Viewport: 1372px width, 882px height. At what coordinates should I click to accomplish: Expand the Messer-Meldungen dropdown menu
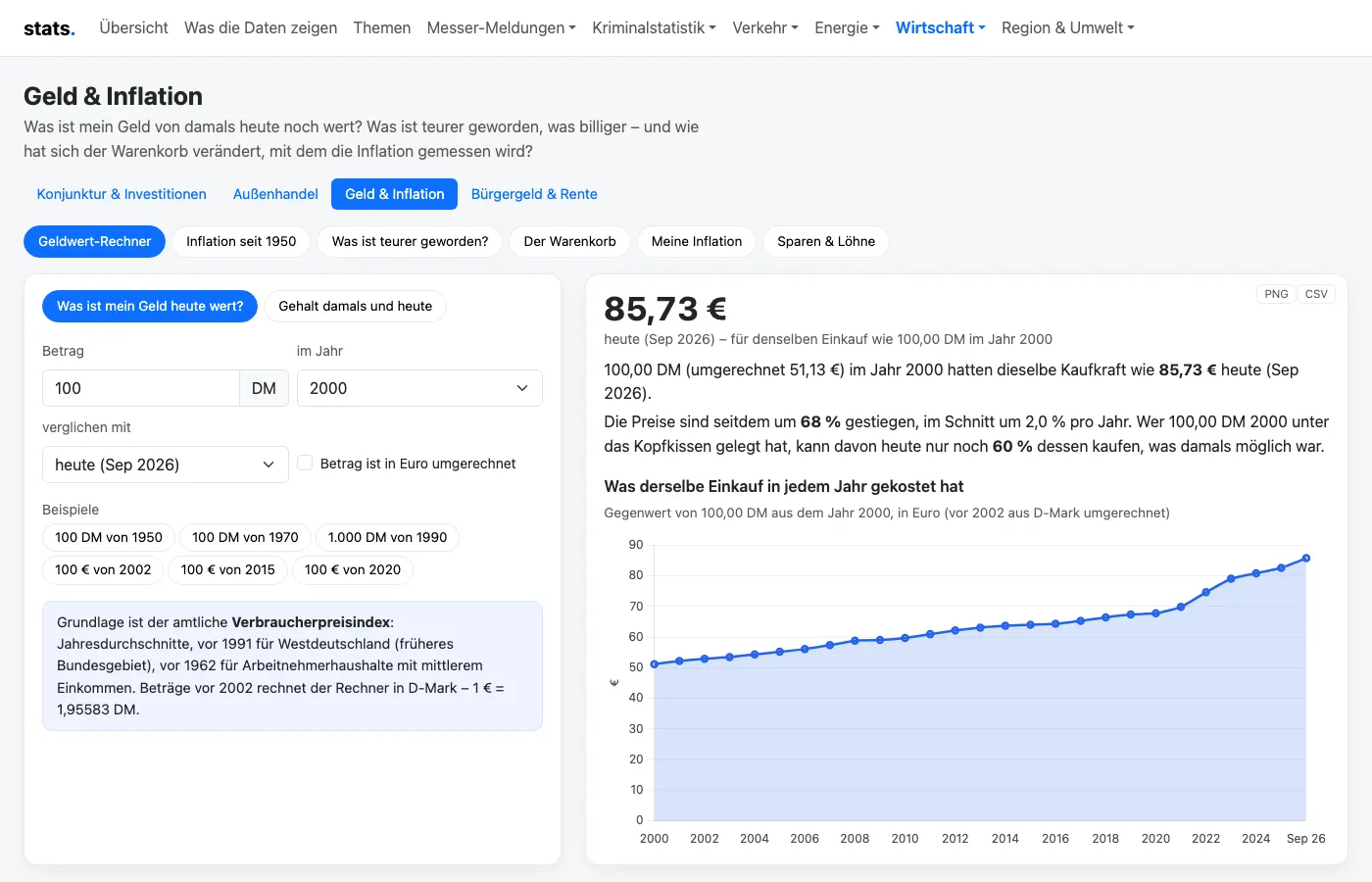pyautogui.click(x=501, y=27)
